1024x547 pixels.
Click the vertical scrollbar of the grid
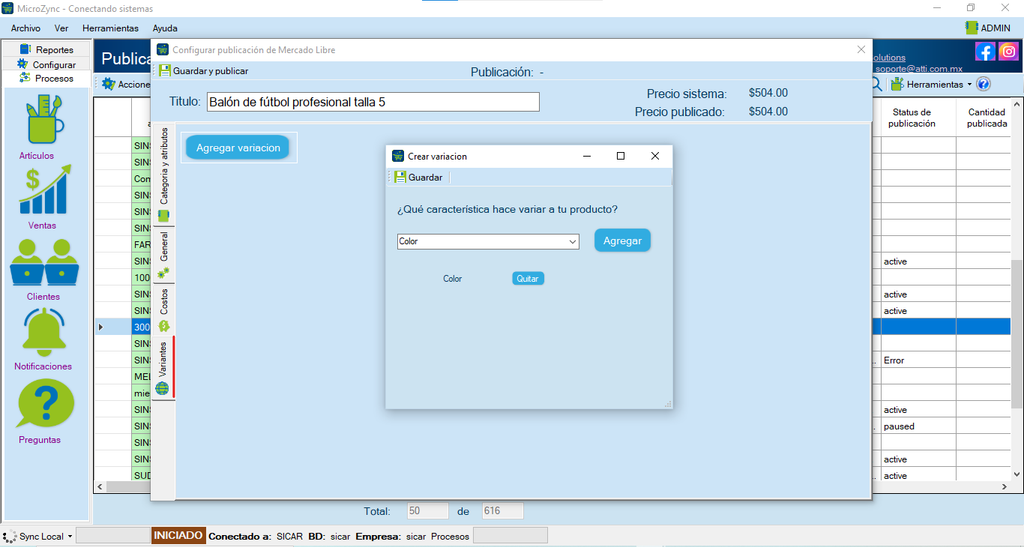(x=1016, y=333)
